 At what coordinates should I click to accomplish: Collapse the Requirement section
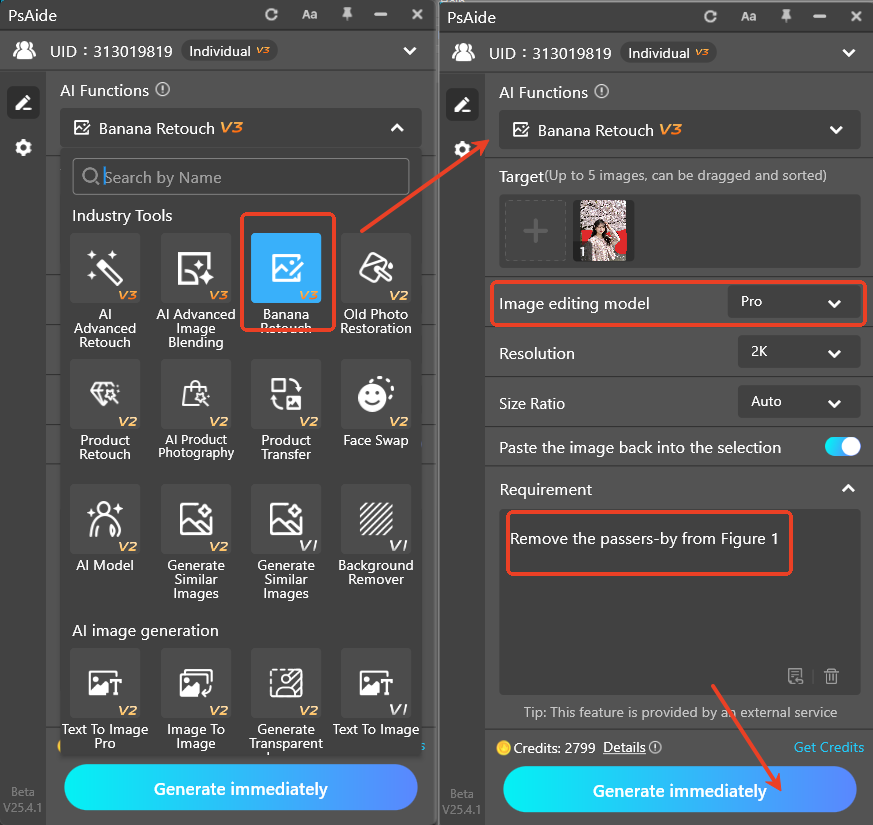tap(849, 489)
